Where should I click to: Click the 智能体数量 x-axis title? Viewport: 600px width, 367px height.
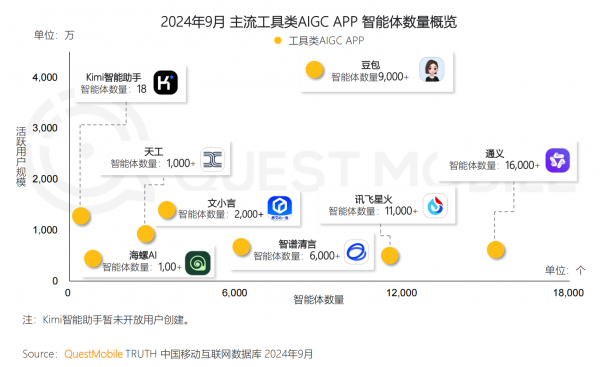click(x=319, y=300)
